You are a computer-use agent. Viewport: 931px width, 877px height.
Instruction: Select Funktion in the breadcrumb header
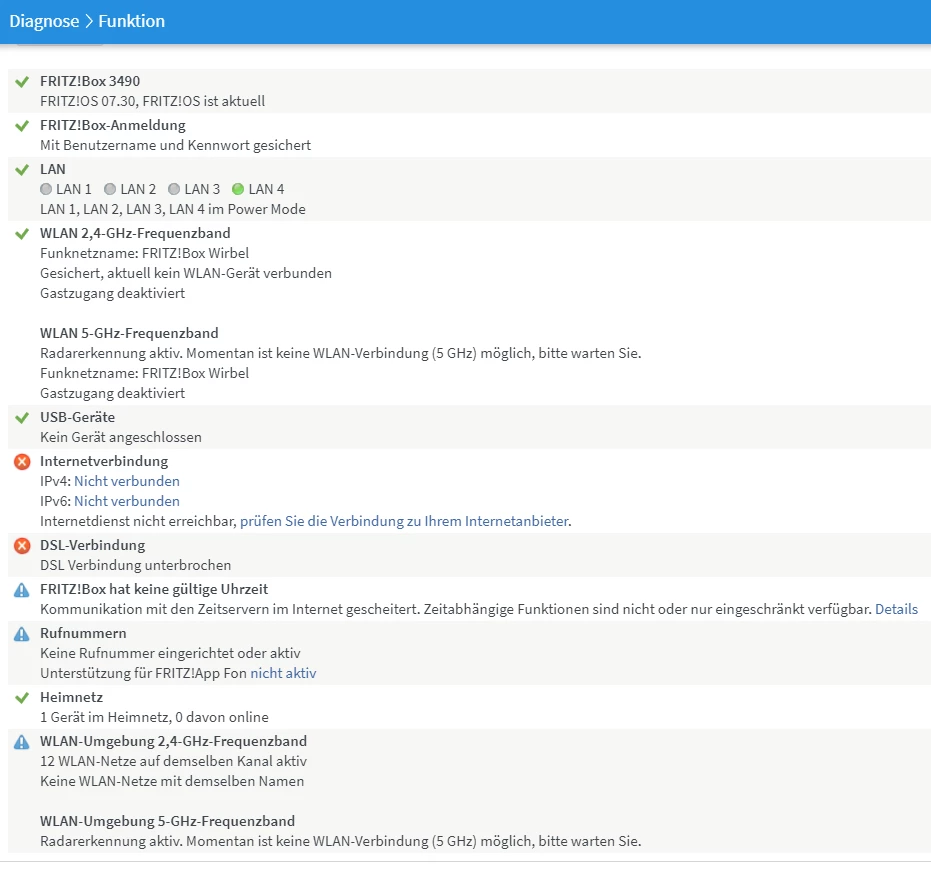pos(132,21)
